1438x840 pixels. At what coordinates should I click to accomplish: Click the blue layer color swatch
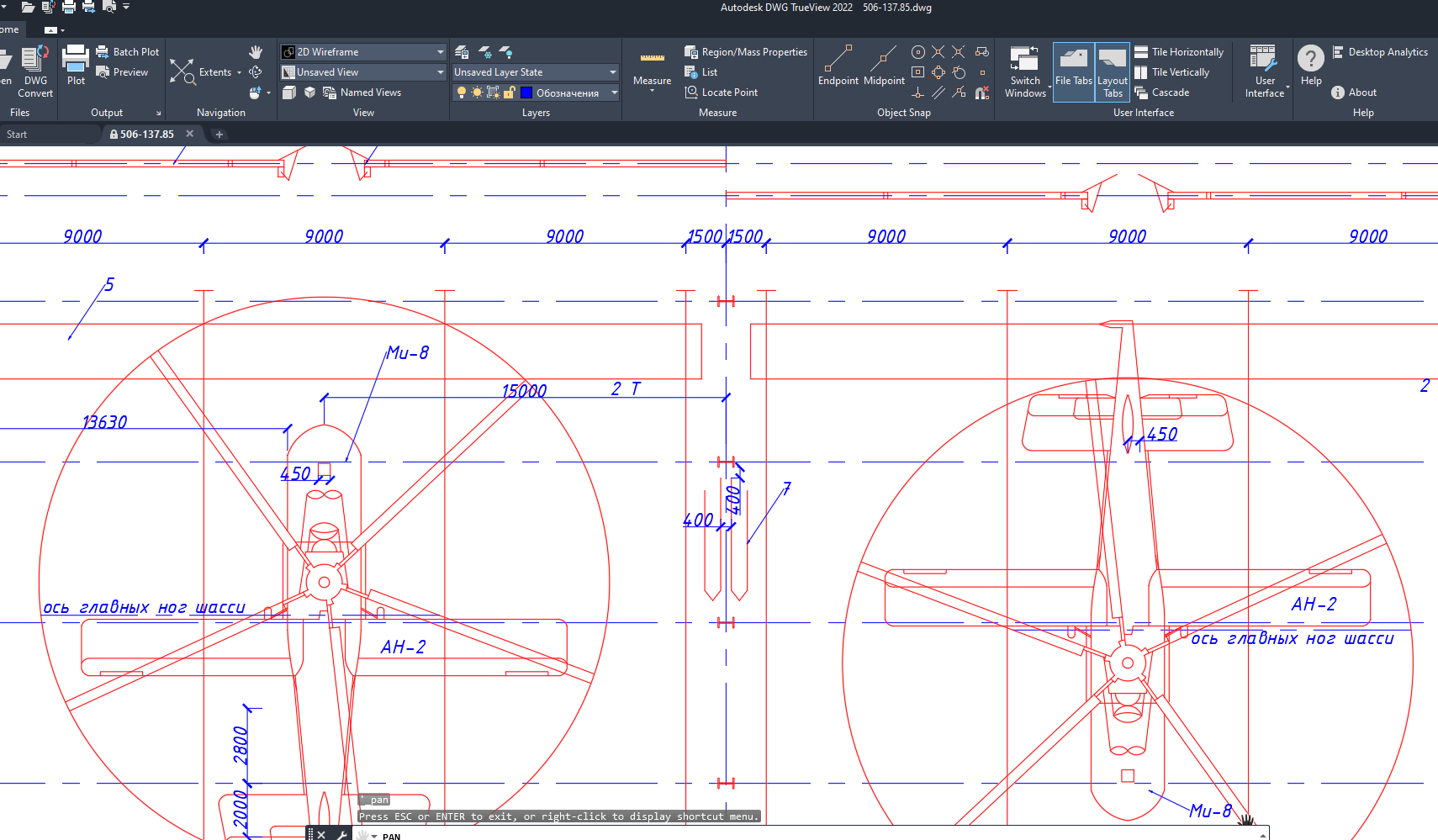tap(526, 92)
